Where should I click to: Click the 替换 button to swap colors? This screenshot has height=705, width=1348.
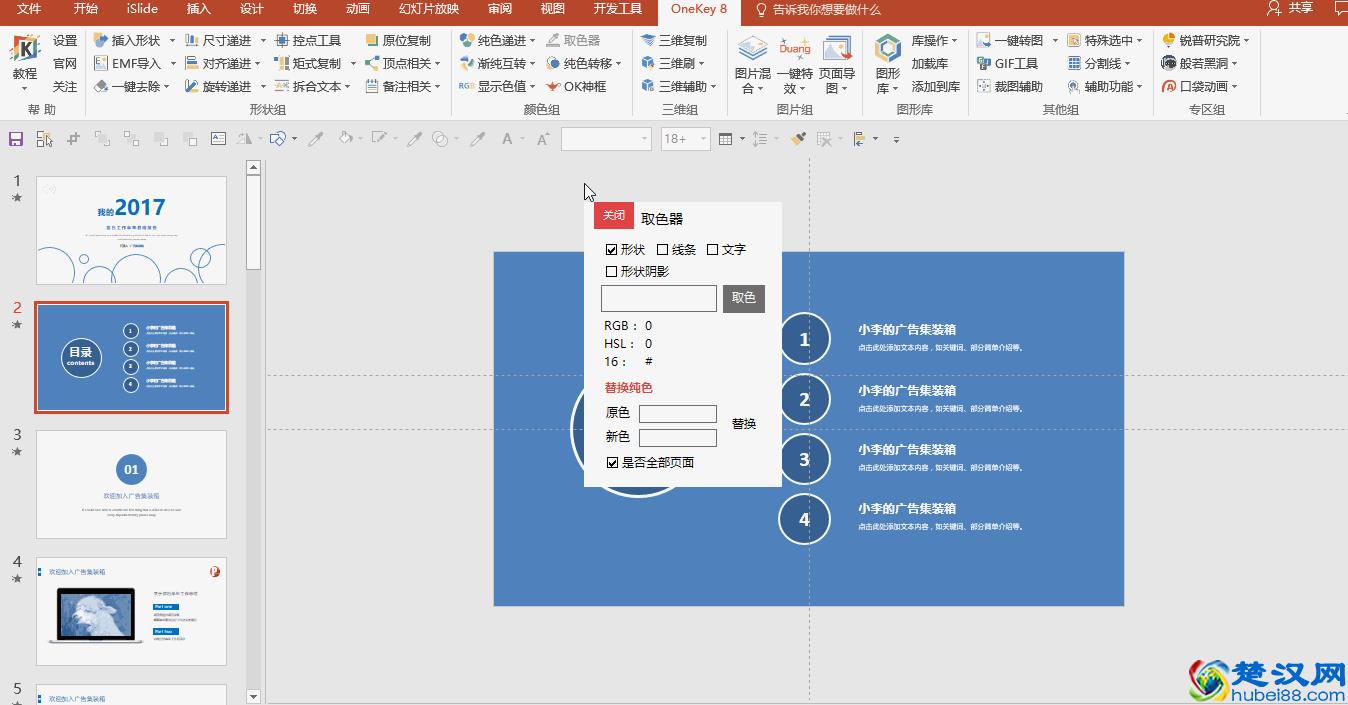coord(744,423)
